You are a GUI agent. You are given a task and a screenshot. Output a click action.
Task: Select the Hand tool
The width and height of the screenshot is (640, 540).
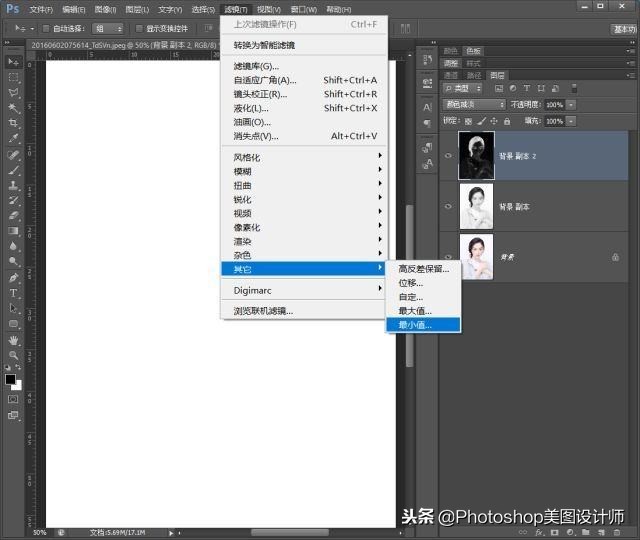(x=13, y=340)
